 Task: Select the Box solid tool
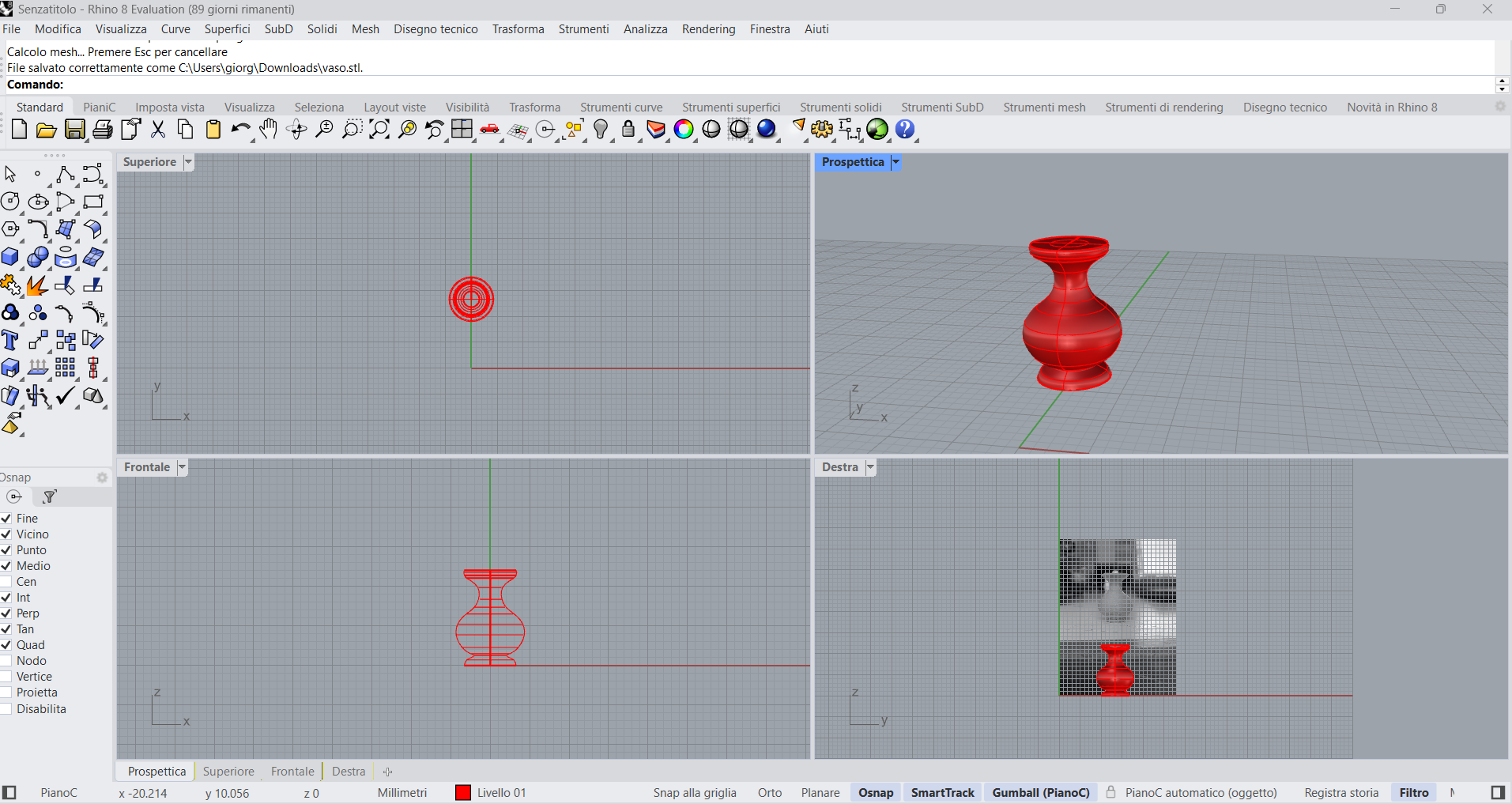click(x=10, y=258)
